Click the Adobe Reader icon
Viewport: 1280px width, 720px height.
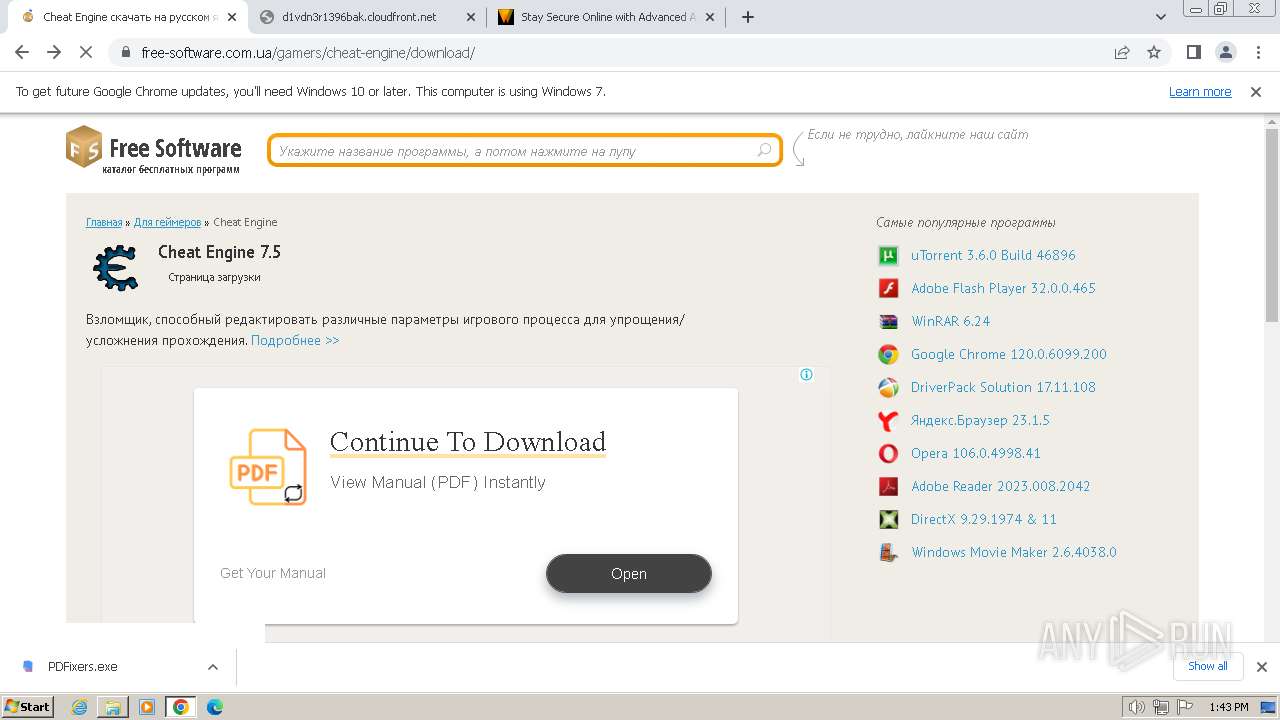point(888,486)
